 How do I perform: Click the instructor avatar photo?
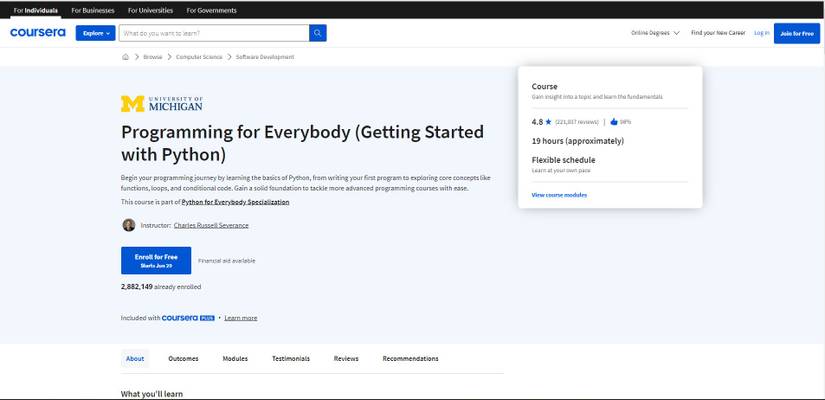(128, 225)
